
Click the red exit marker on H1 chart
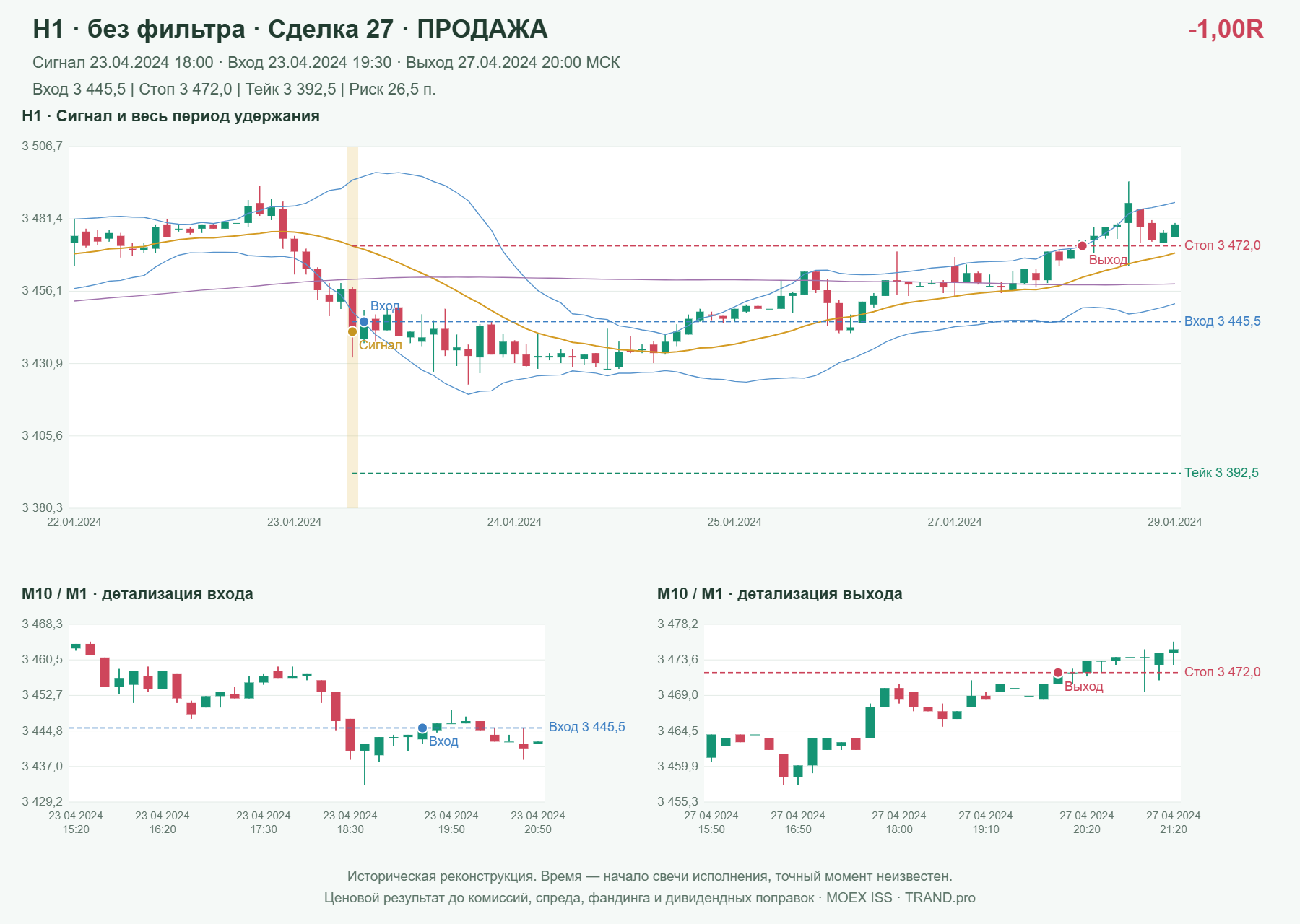pyautogui.click(x=1082, y=246)
